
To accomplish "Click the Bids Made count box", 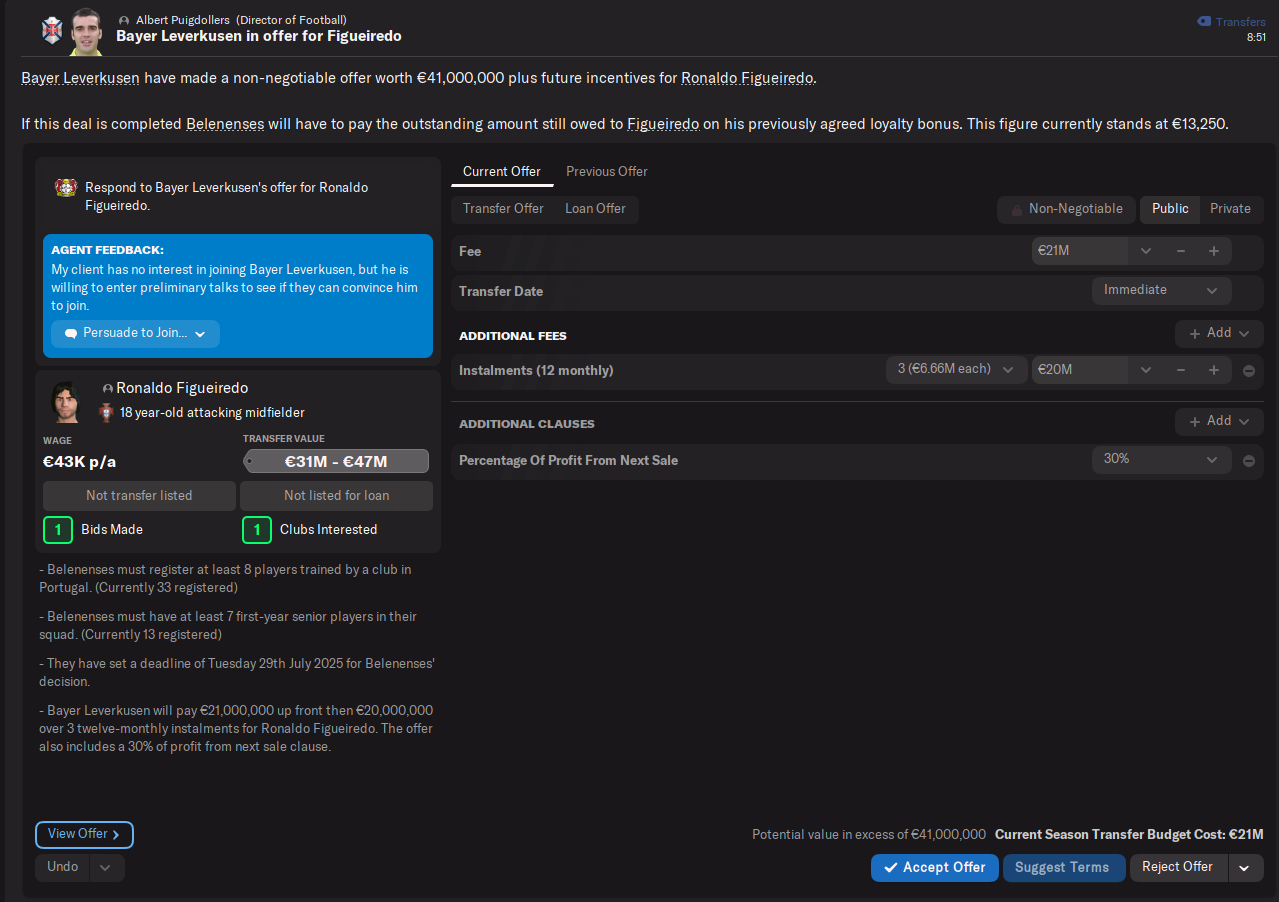I will tap(58, 530).
